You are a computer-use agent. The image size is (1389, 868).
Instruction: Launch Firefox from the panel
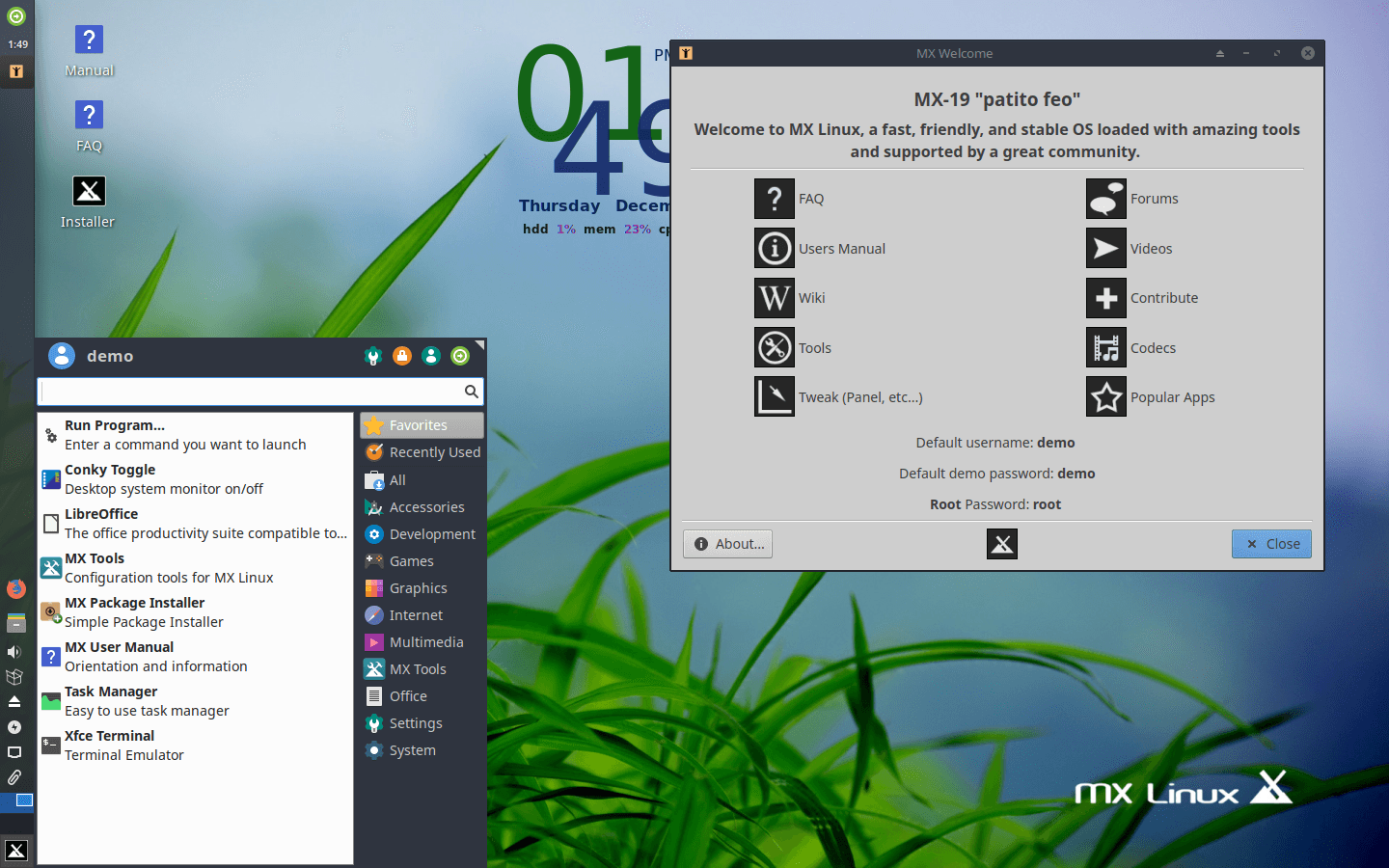click(15, 588)
